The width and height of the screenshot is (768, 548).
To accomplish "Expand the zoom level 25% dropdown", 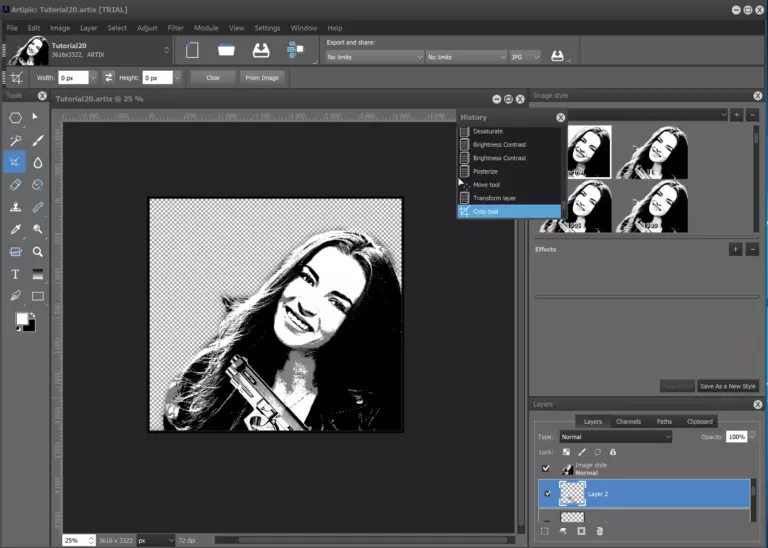I will click(92, 540).
